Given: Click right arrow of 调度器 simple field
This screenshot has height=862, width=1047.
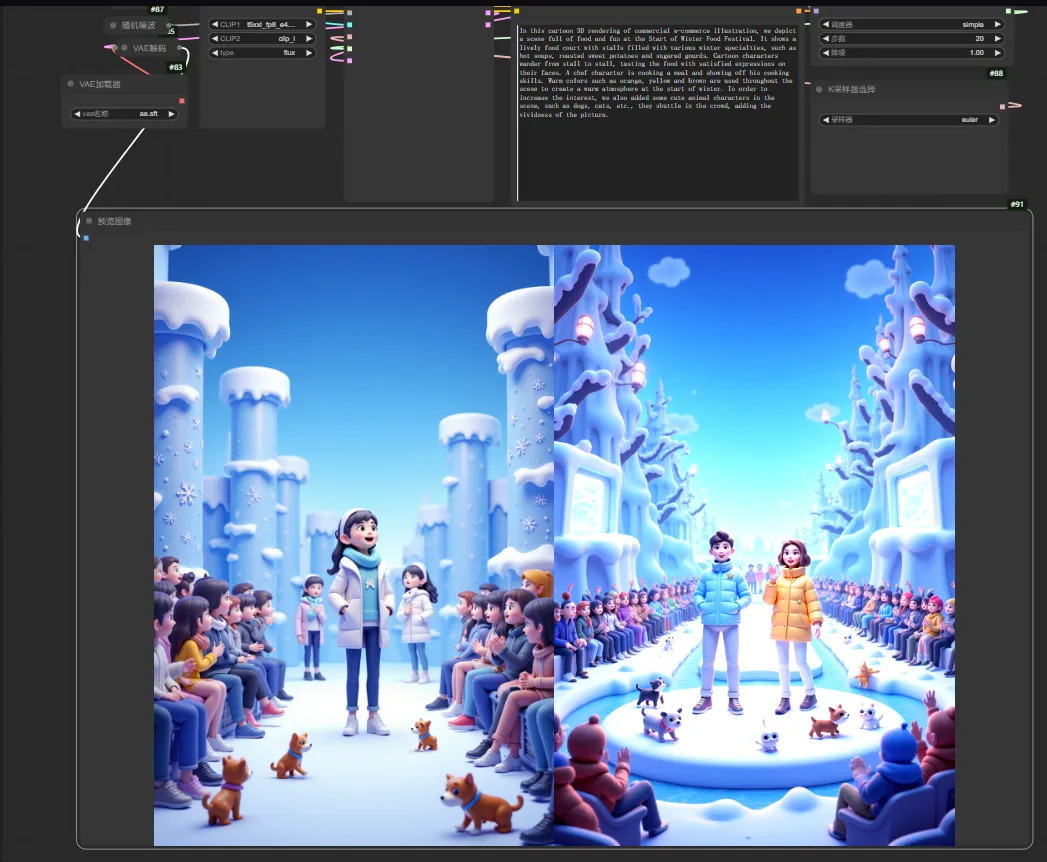Looking at the screenshot, I should click(996, 24).
